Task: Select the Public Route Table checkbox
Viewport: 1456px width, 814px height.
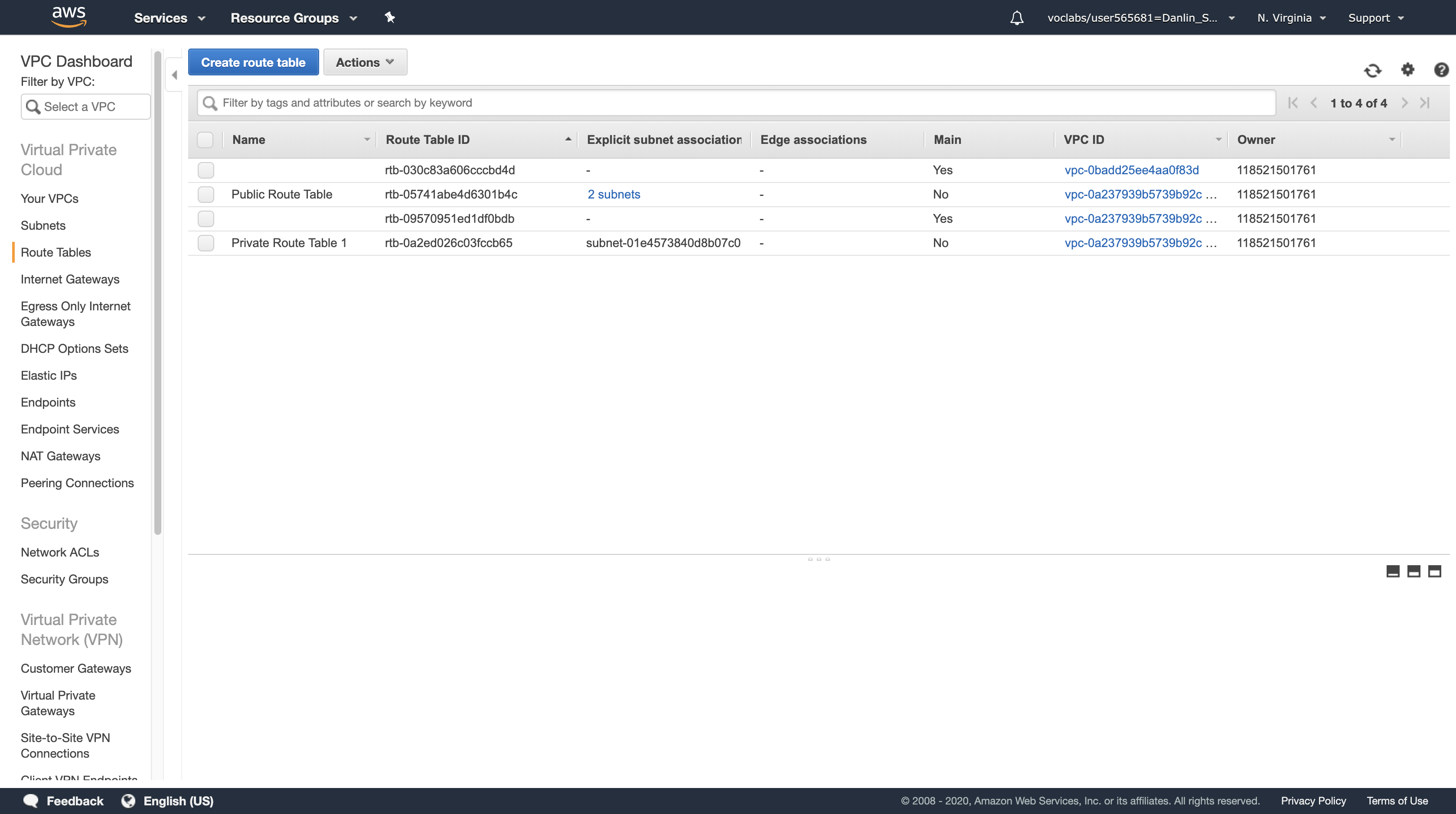Action: [206, 194]
